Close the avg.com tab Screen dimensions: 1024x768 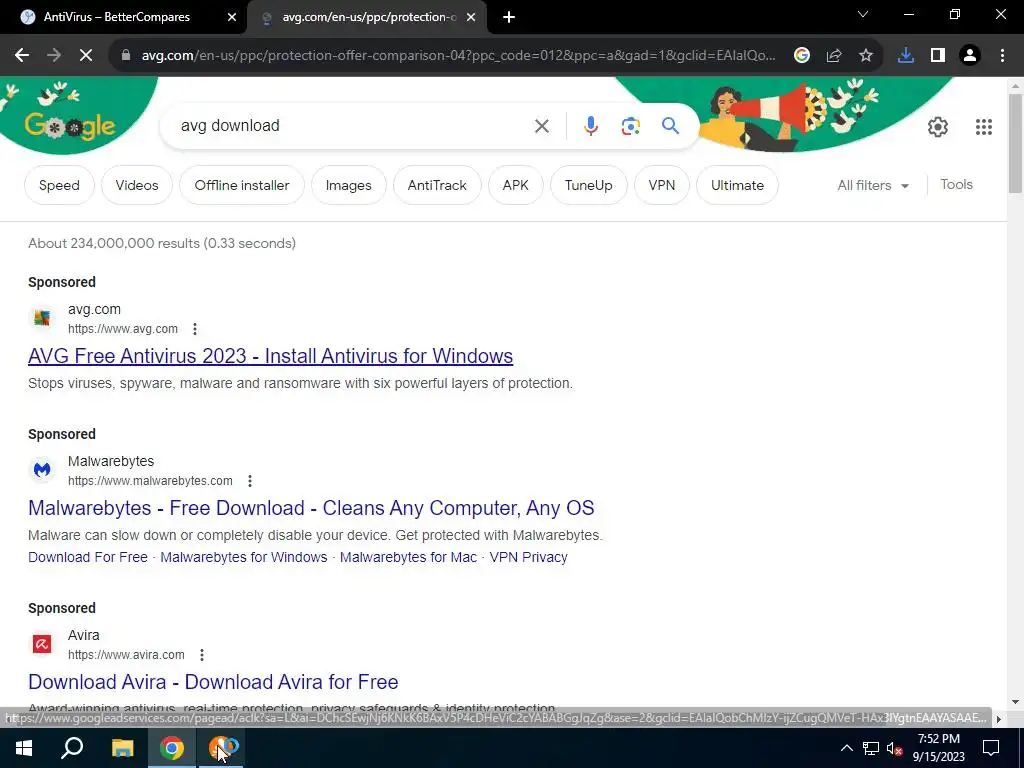[471, 17]
